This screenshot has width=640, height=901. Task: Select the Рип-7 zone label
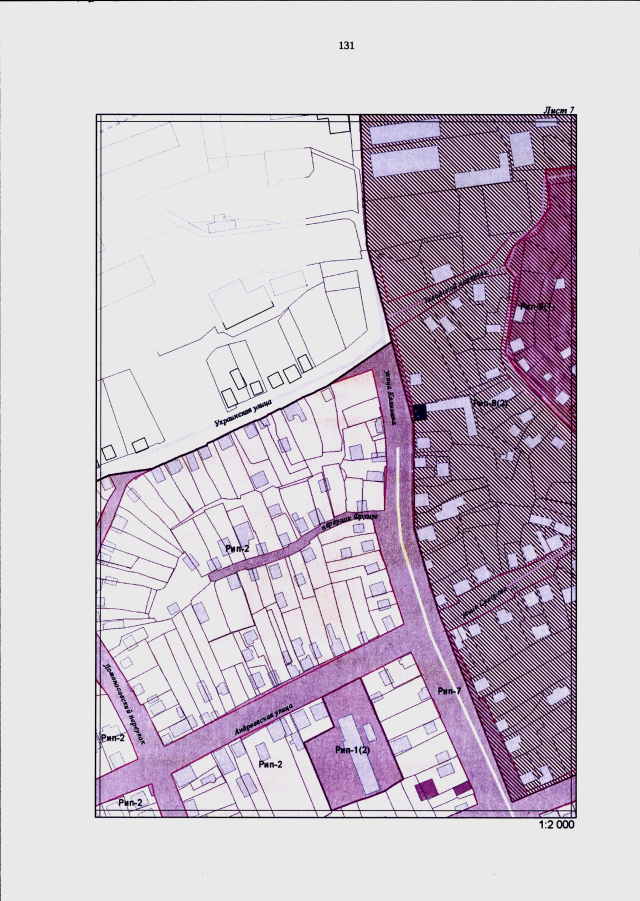coord(449,691)
